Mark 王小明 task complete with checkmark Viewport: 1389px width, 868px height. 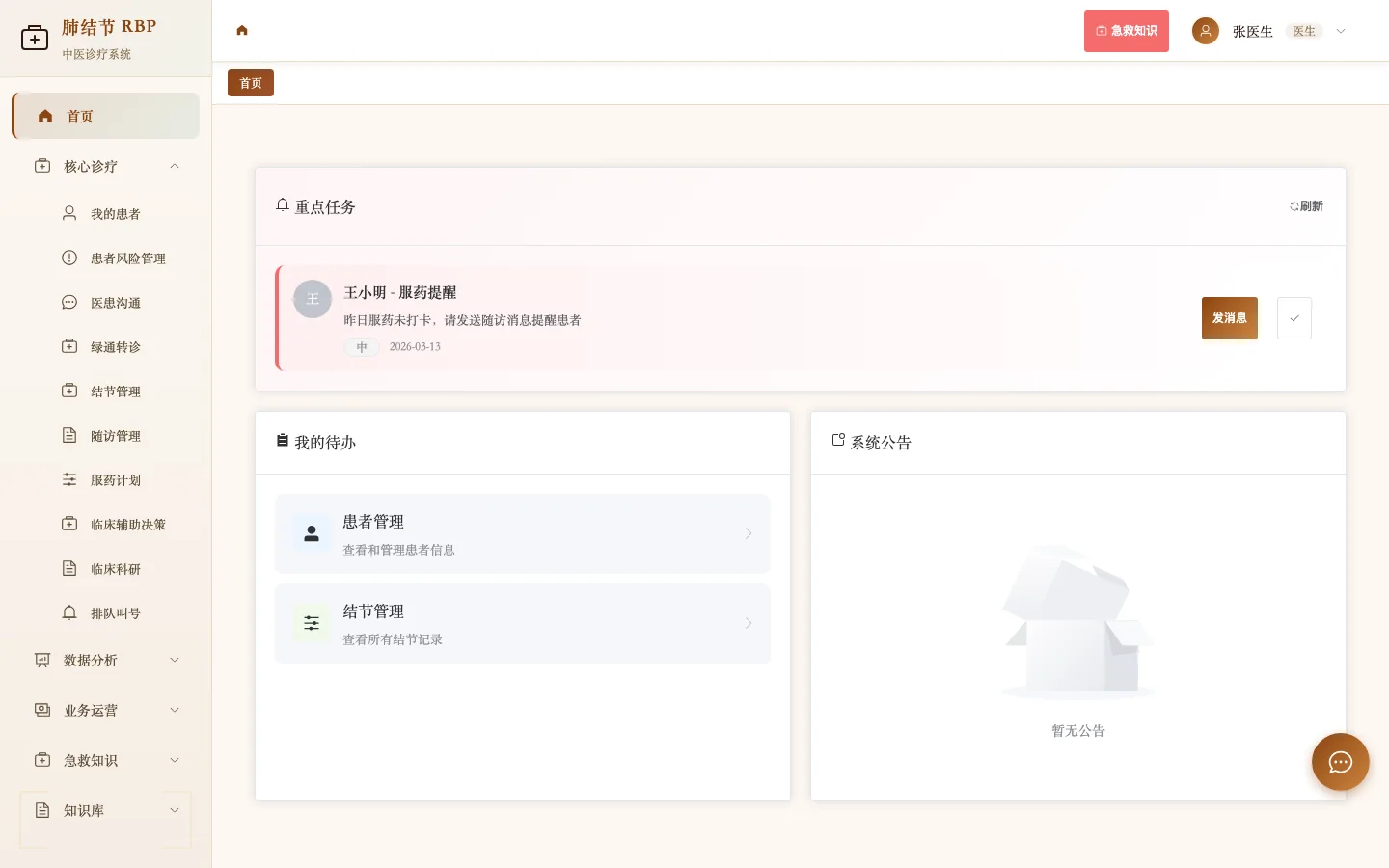(1294, 318)
